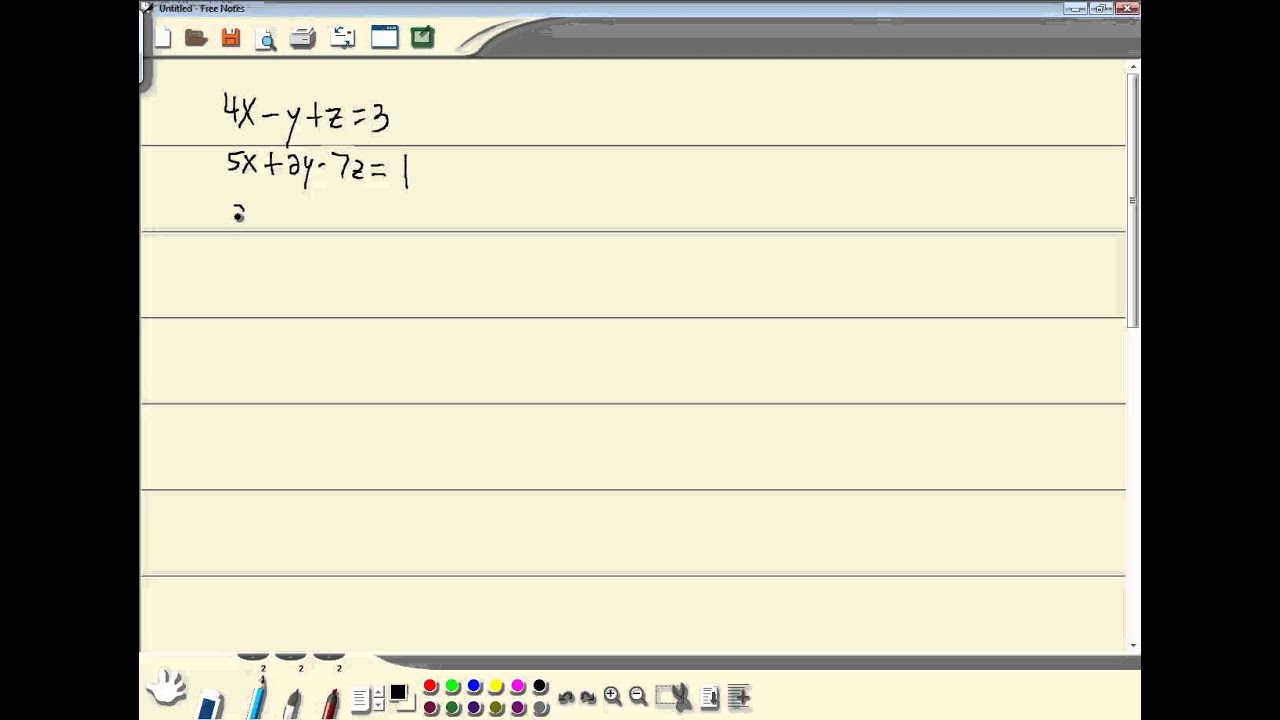Pick the black color dot

(540, 686)
